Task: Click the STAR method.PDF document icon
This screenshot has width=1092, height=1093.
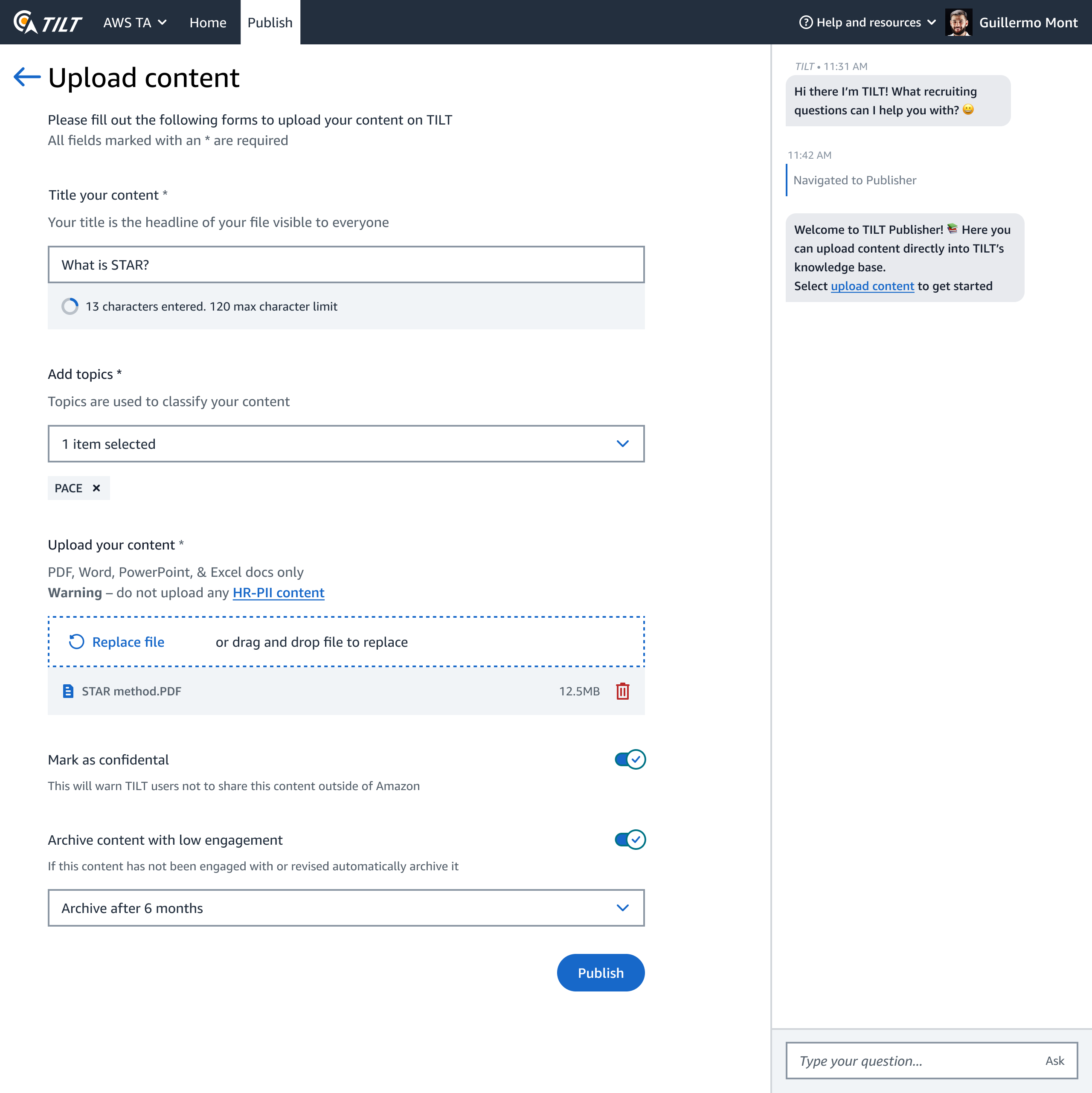Action: click(x=68, y=691)
